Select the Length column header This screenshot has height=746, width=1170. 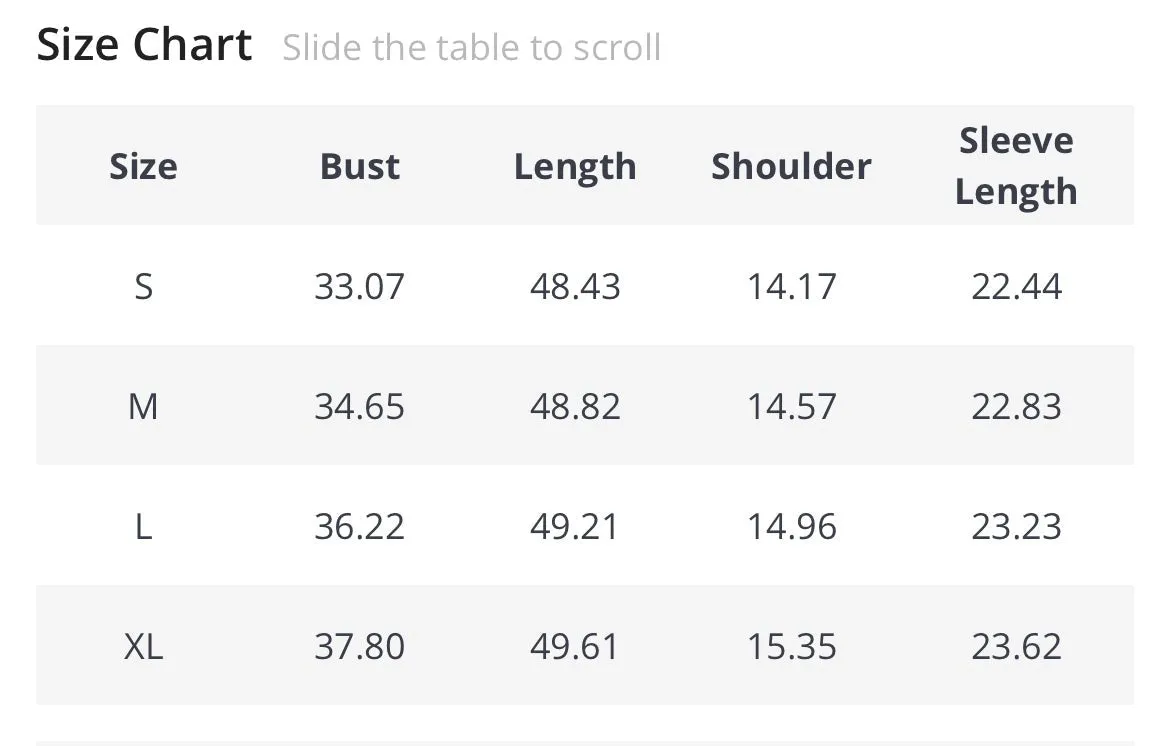pos(575,167)
